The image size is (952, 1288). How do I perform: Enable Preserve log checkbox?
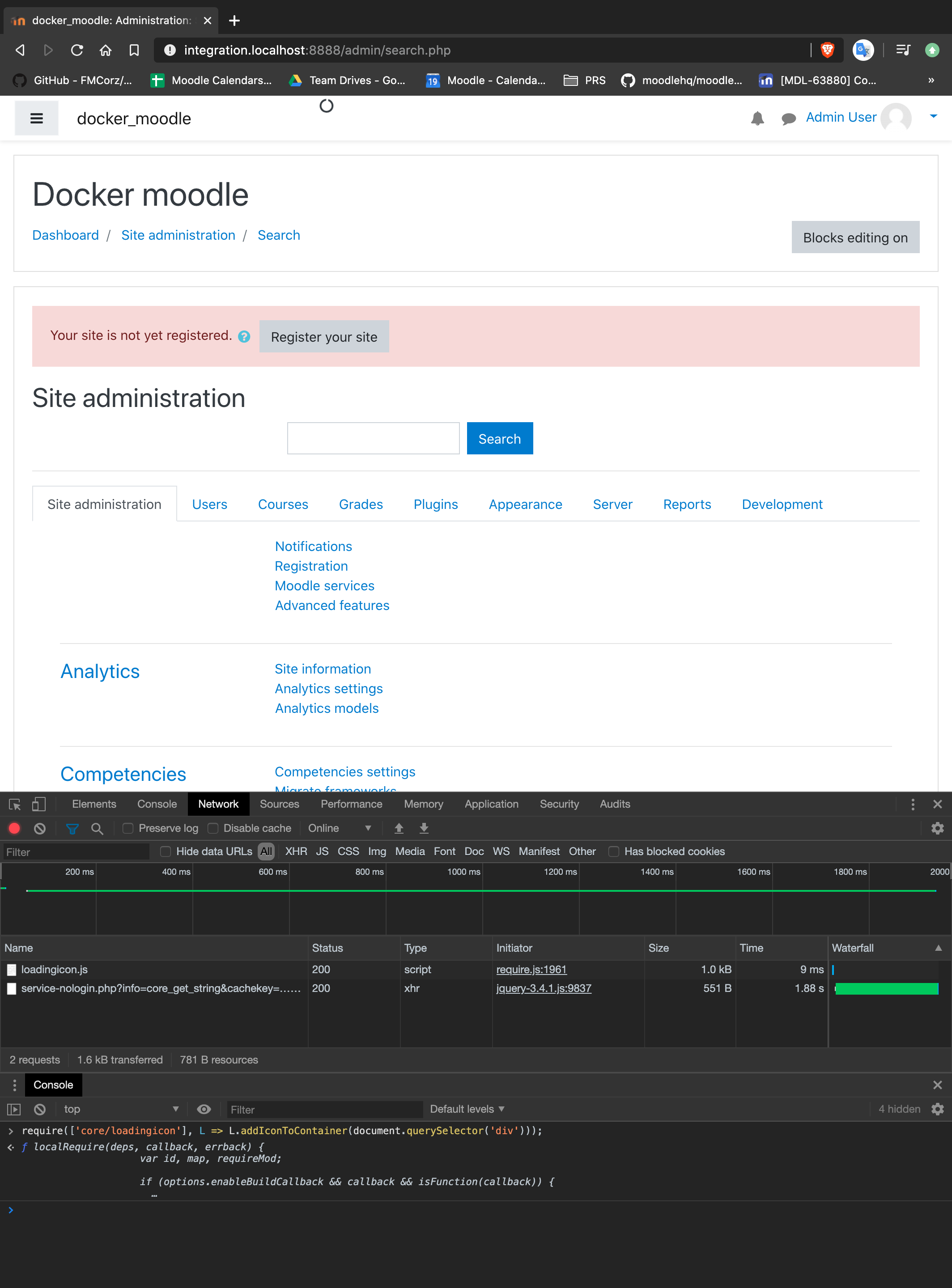pyautogui.click(x=128, y=828)
